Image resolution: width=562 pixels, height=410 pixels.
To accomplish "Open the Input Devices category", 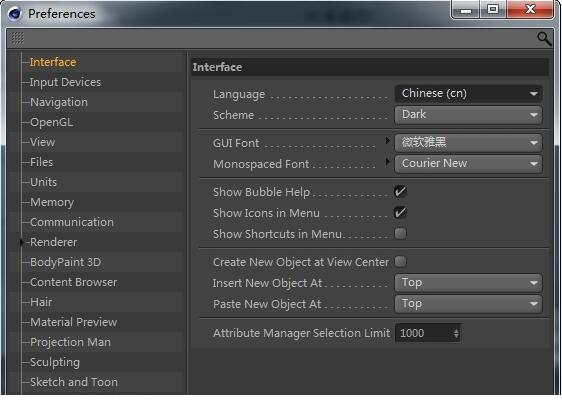I will point(65,82).
